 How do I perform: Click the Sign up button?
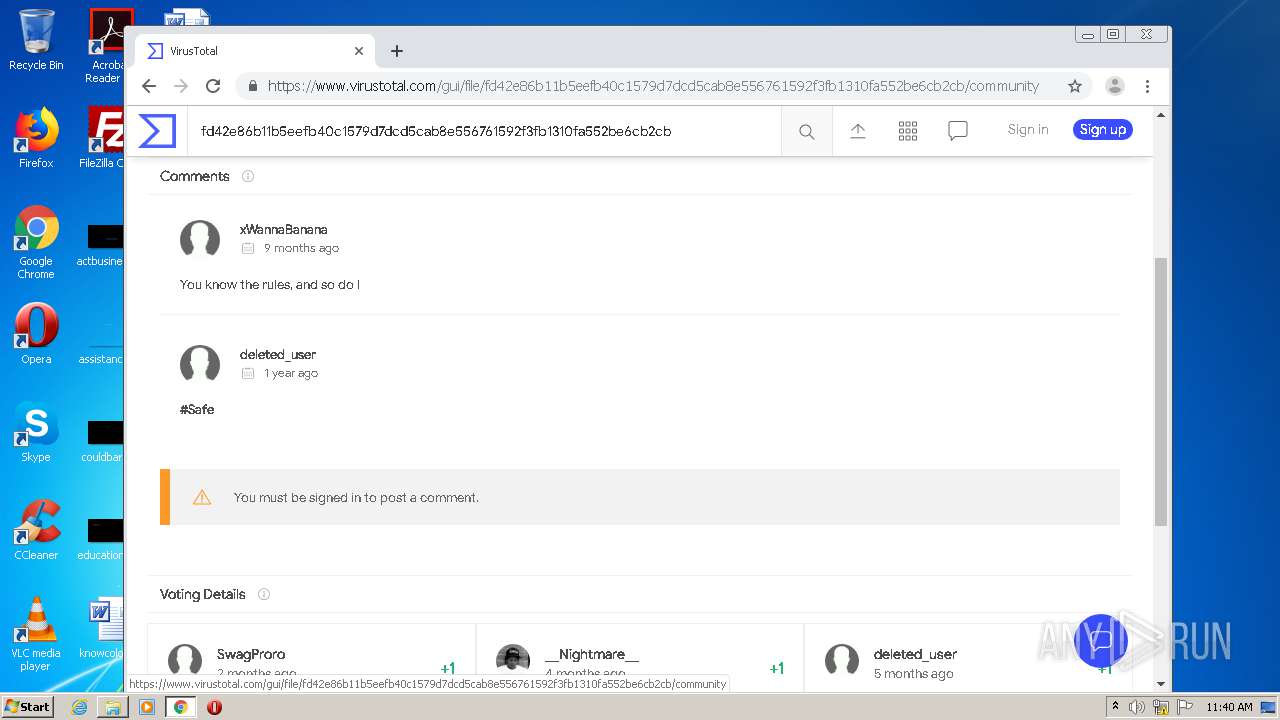tap(1103, 129)
